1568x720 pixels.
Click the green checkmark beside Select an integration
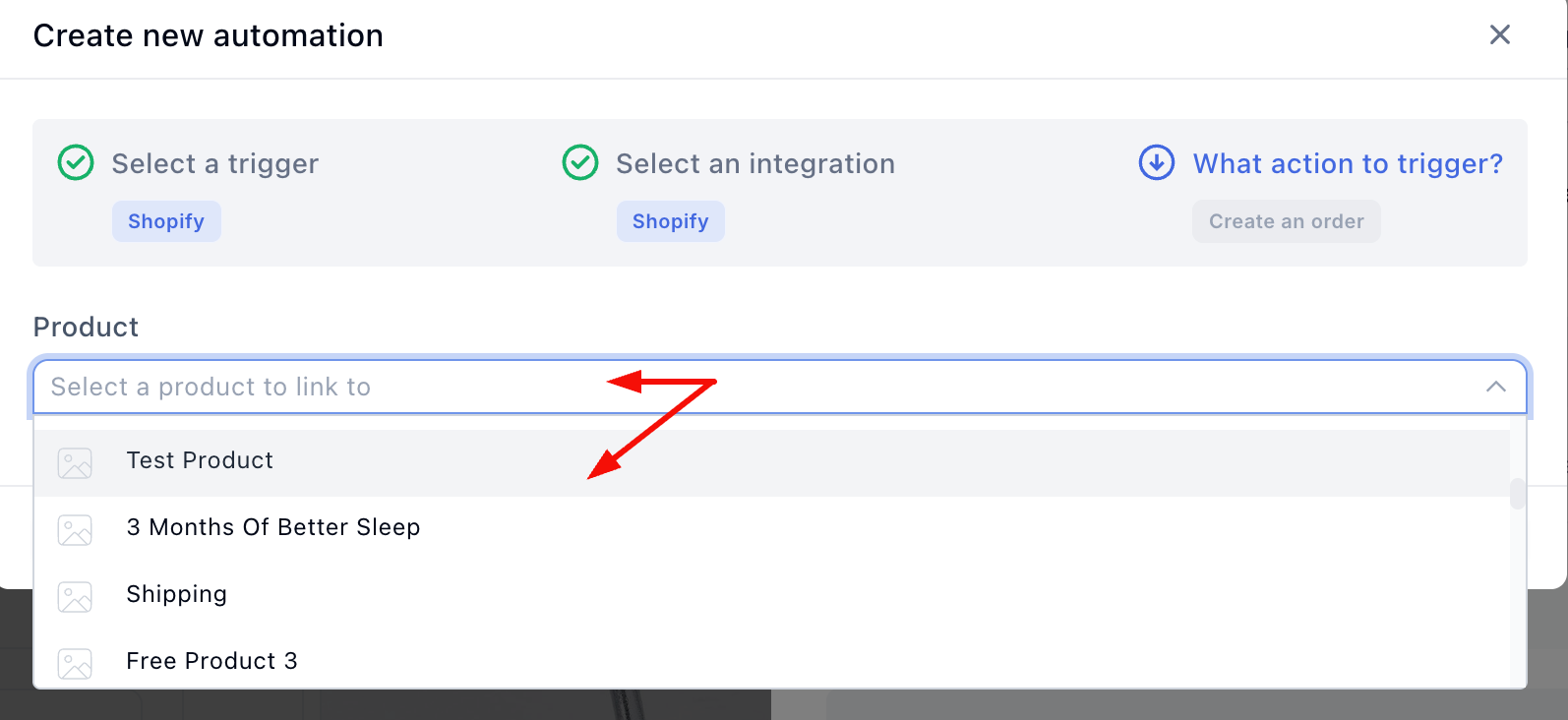[580, 163]
